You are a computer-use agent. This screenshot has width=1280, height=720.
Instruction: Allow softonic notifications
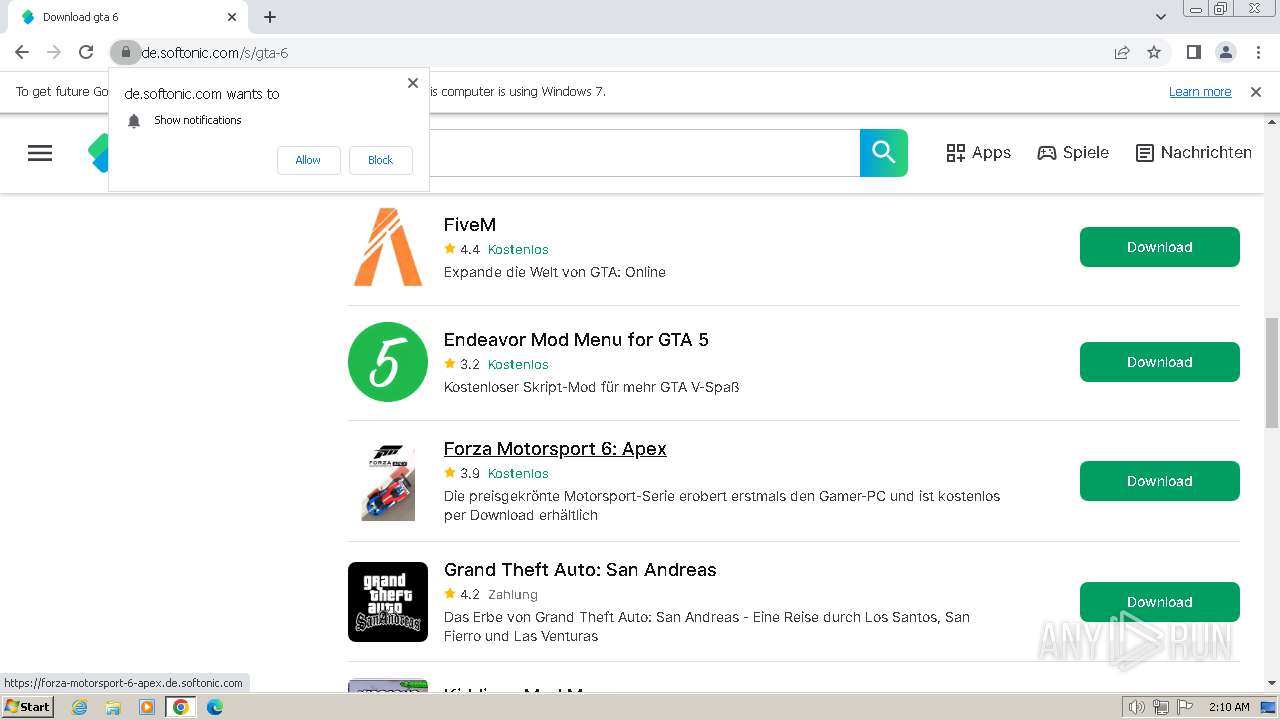(x=308, y=160)
